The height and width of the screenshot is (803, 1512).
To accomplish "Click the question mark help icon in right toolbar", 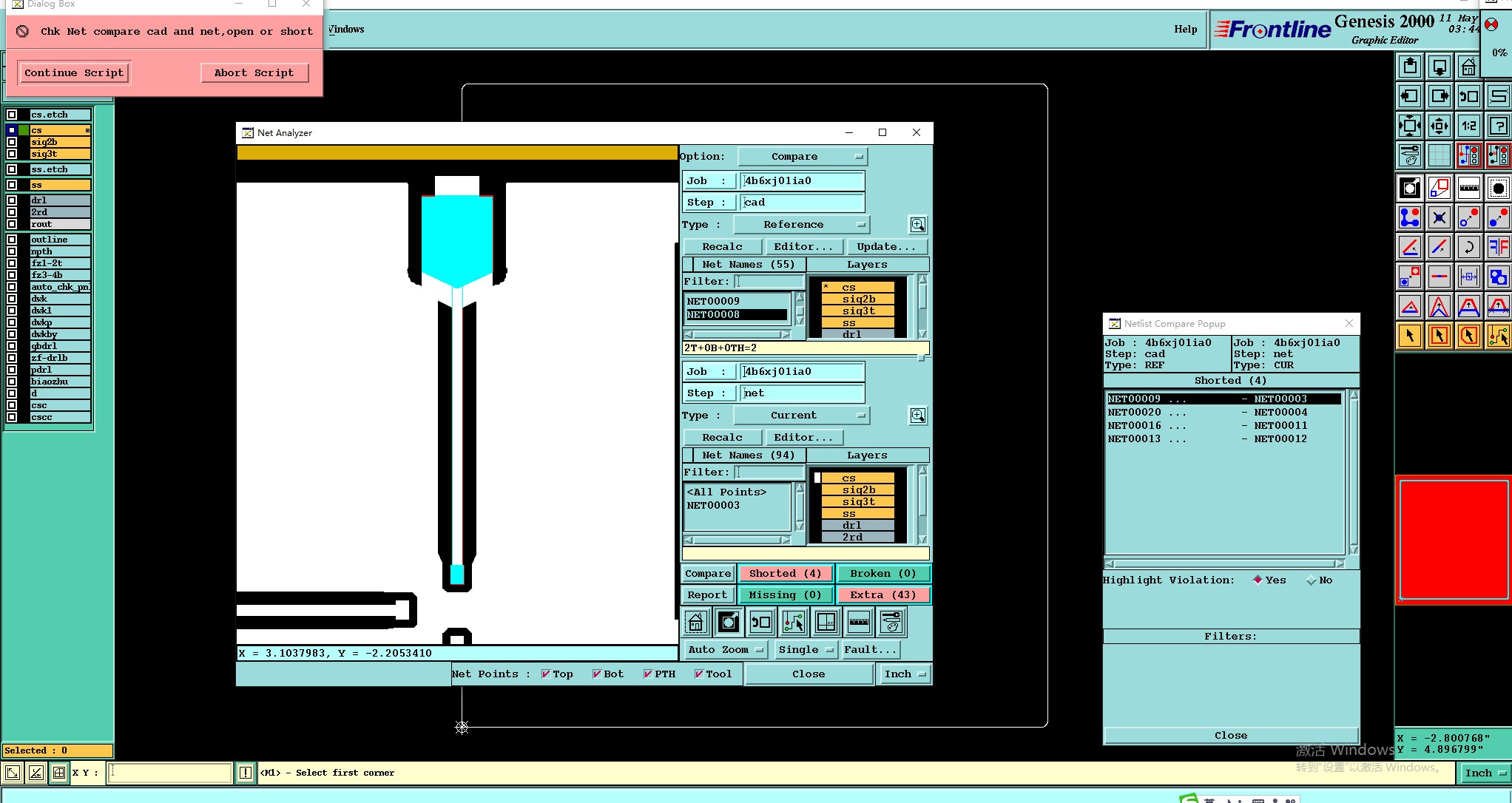I will tap(1498, 126).
